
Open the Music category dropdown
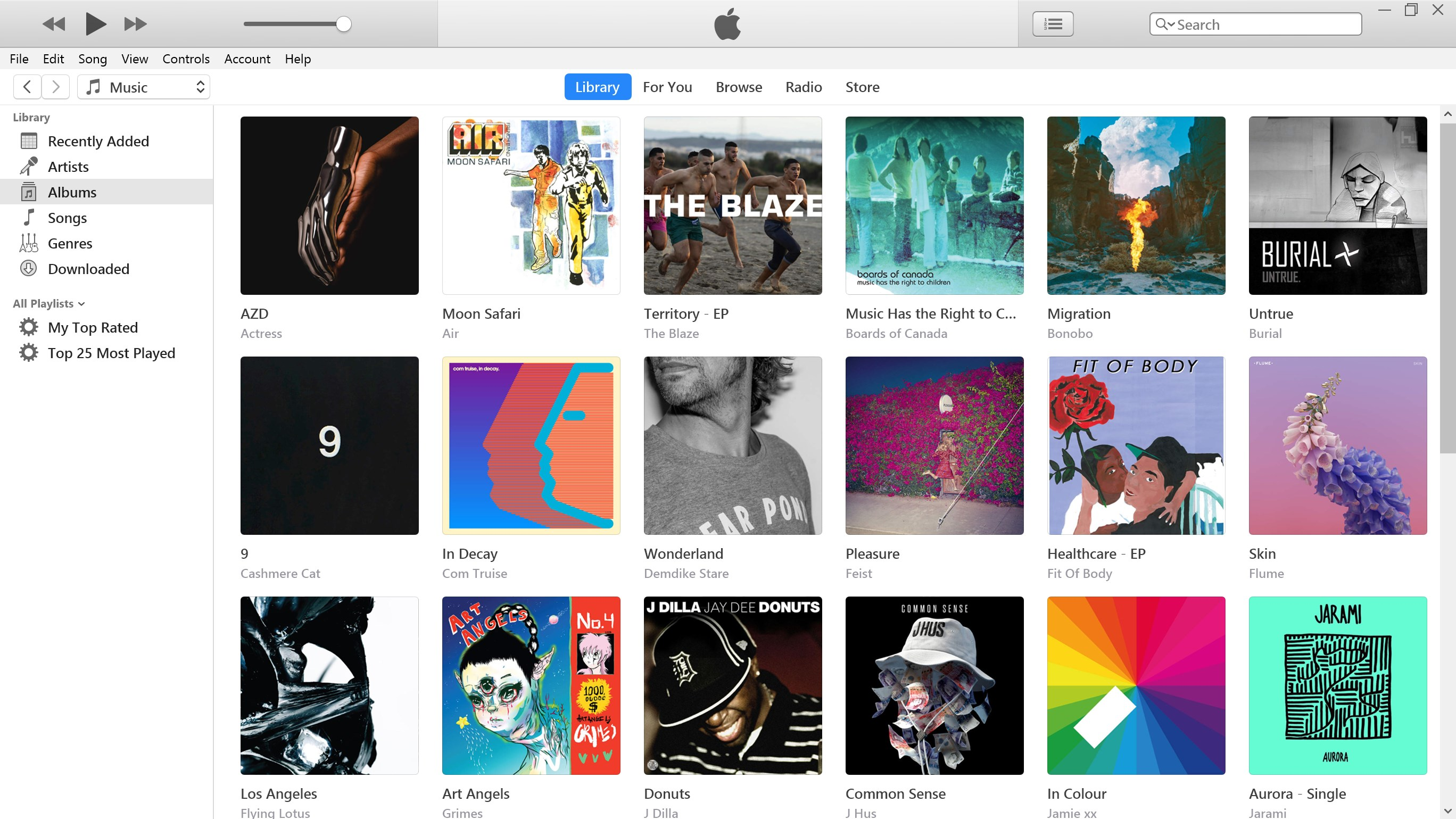[x=199, y=87]
